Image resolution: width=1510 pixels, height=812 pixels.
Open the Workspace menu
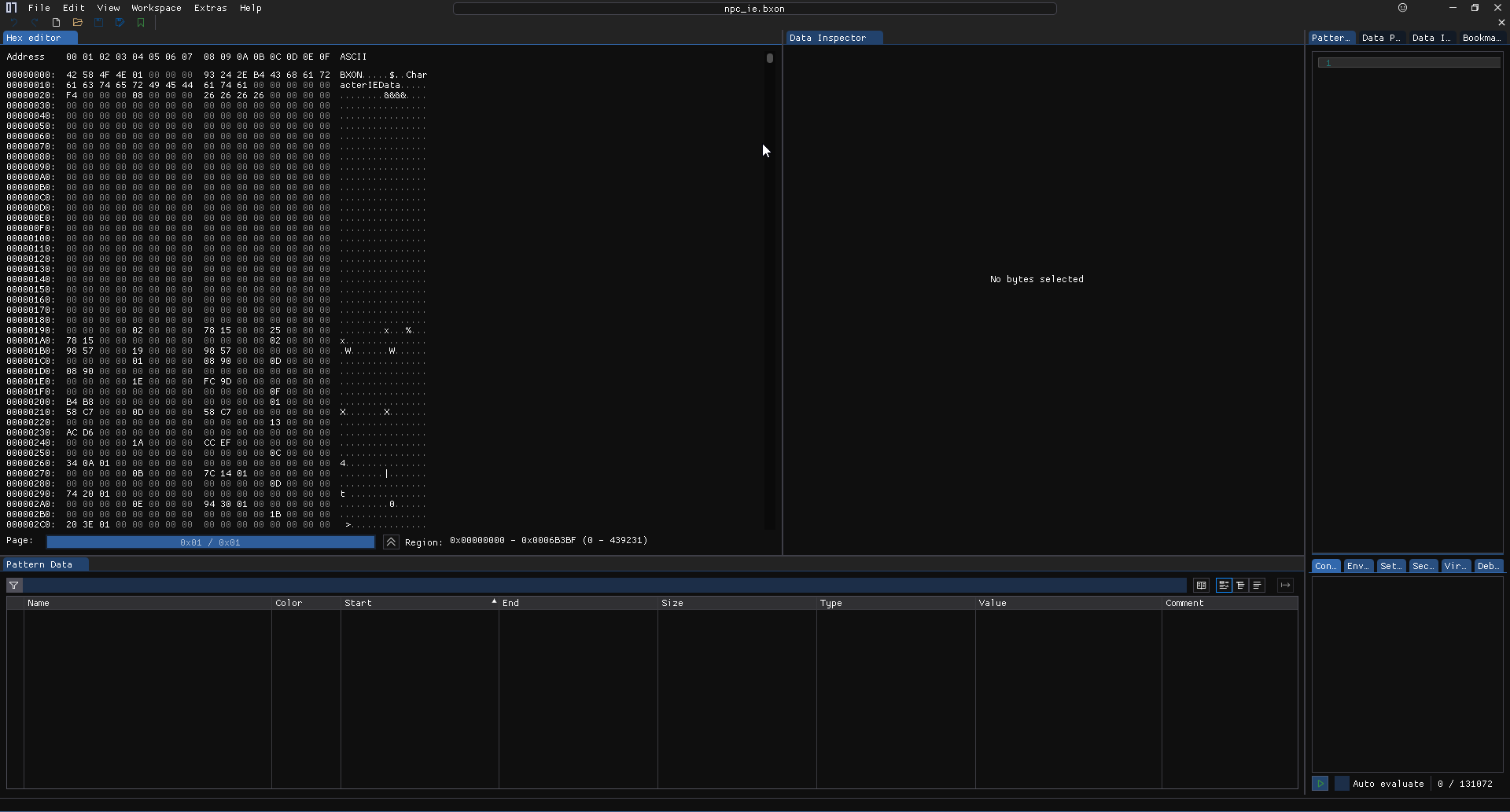[x=157, y=8]
